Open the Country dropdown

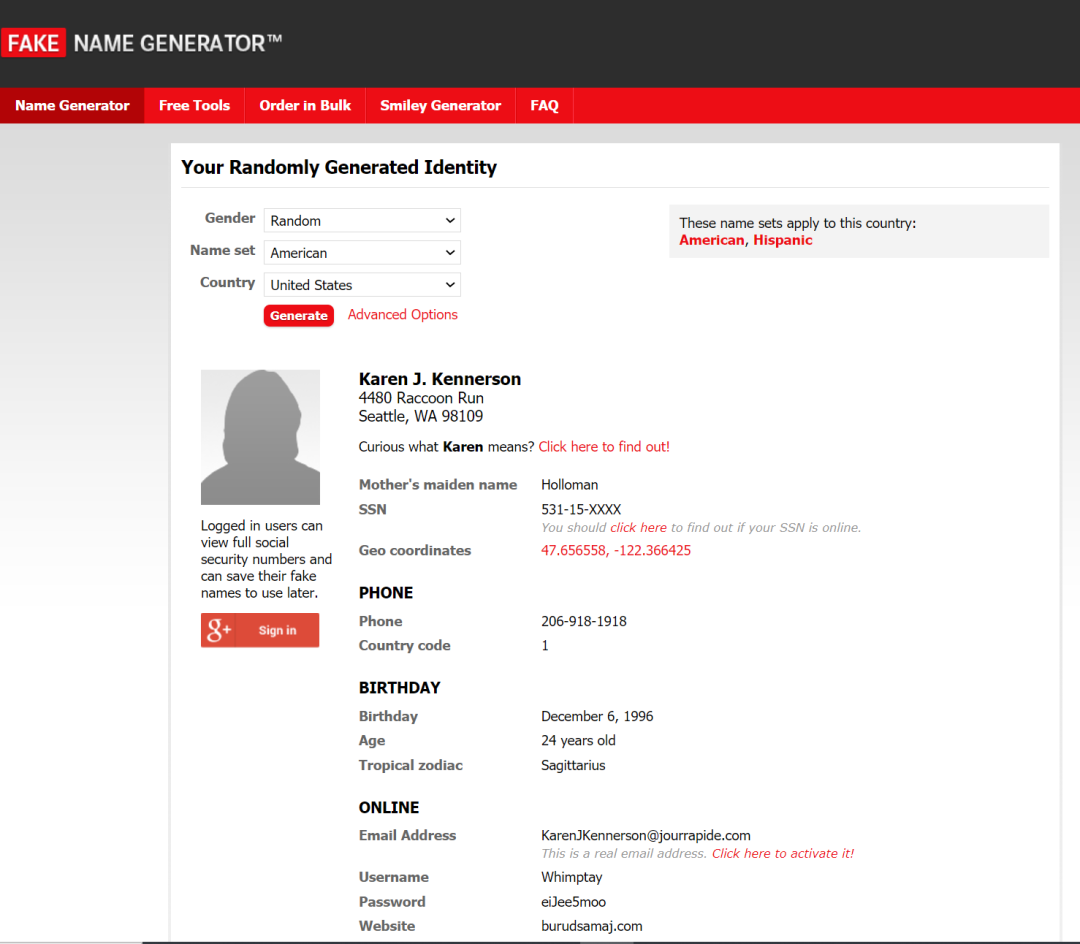point(362,285)
